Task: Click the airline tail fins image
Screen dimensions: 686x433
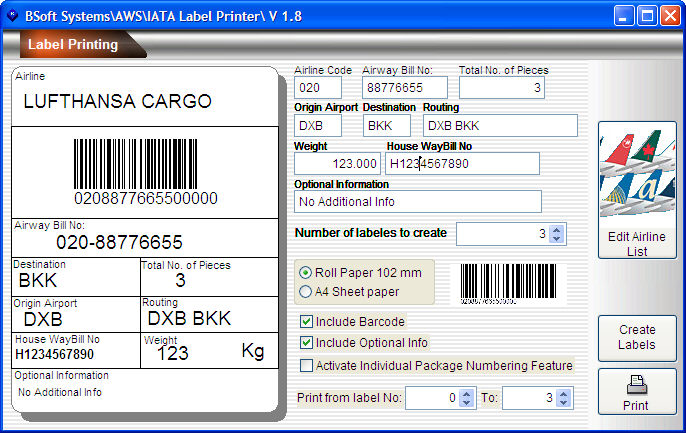Action: [x=637, y=173]
